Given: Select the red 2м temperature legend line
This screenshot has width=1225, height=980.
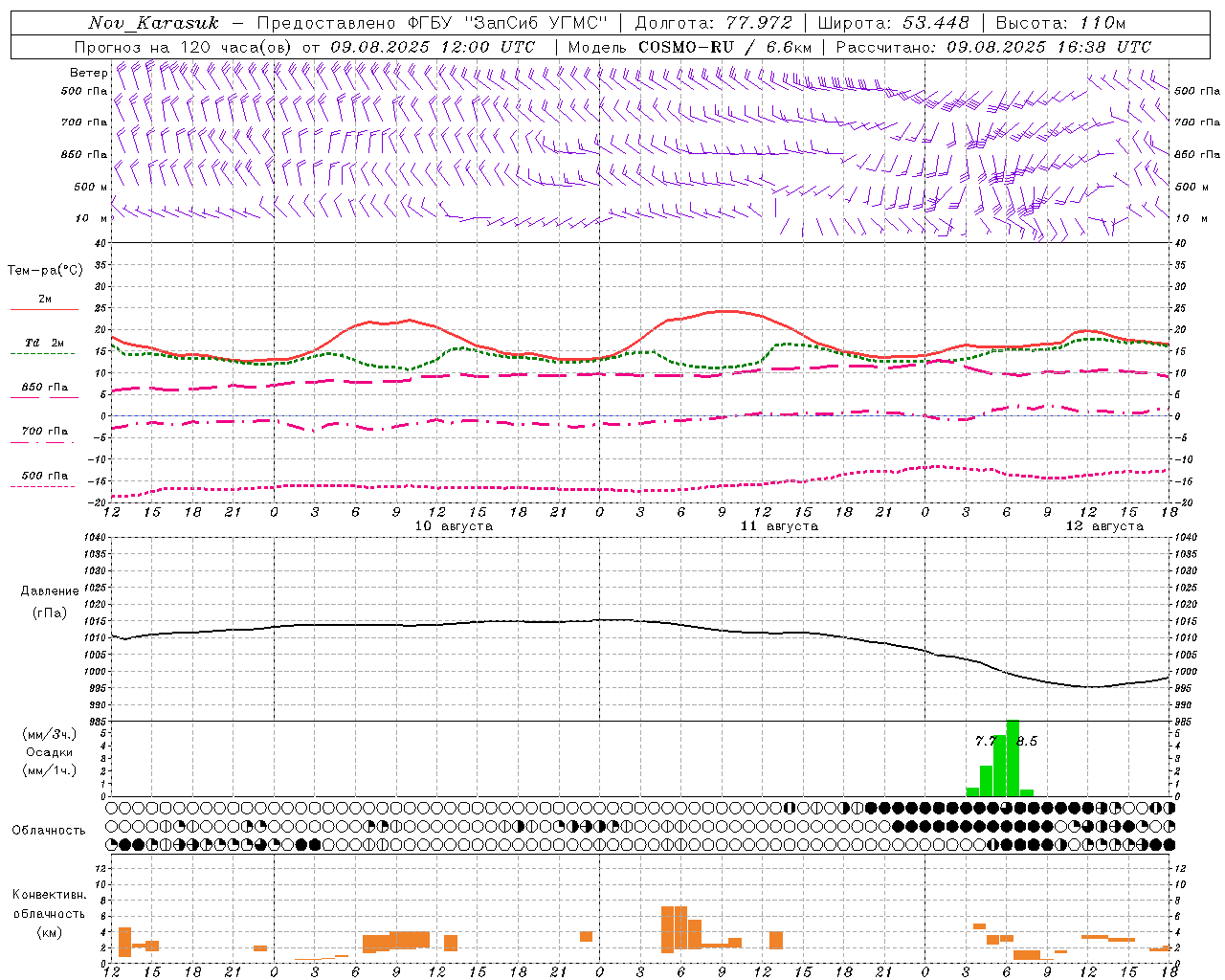Looking at the screenshot, I should click(44, 309).
